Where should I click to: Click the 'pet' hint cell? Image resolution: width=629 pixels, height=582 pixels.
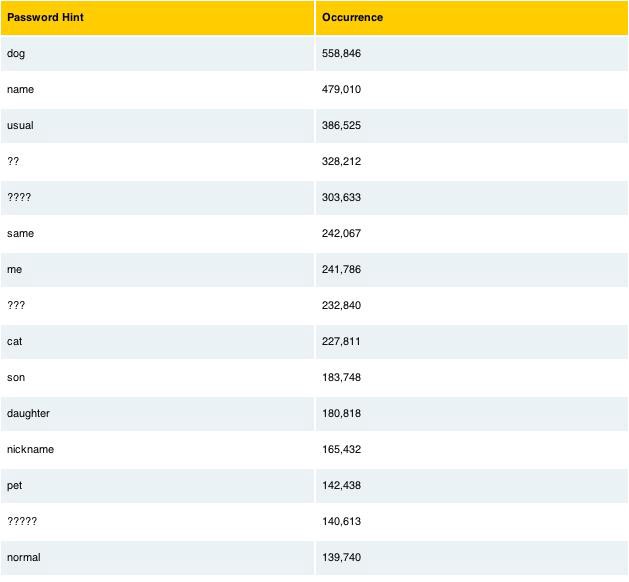157,486
